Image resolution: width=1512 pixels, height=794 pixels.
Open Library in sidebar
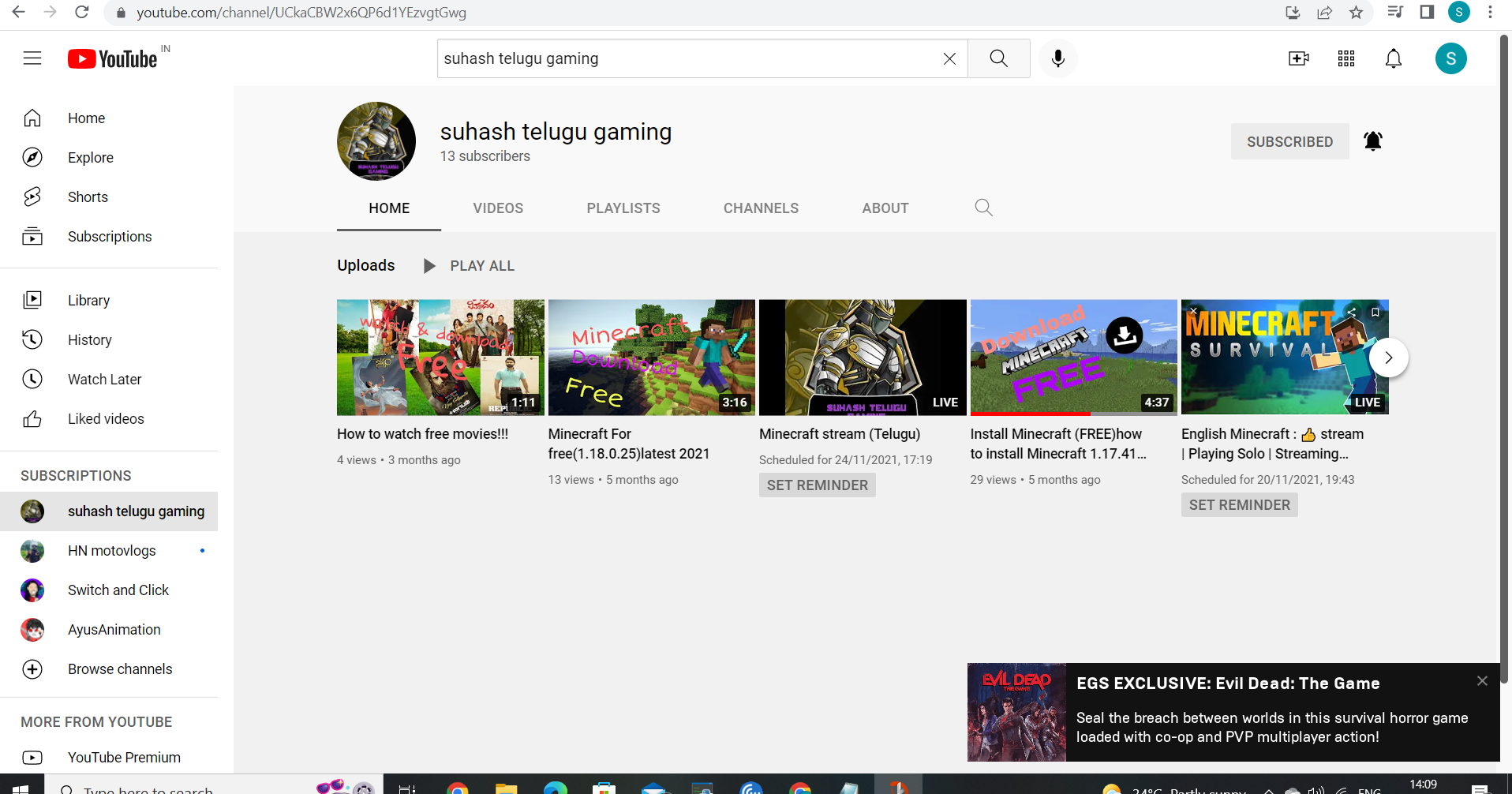pyautogui.click(x=109, y=301)
